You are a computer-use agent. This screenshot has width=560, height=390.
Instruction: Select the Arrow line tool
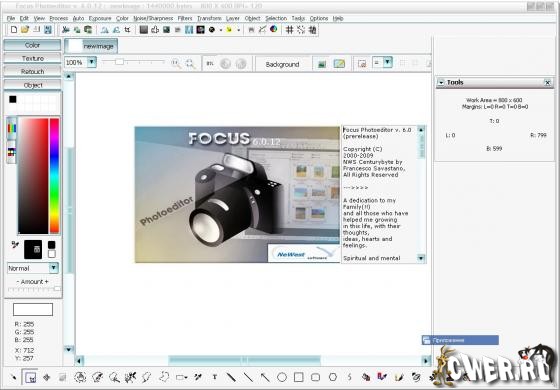pyautogui.click(x=265, y=377)
